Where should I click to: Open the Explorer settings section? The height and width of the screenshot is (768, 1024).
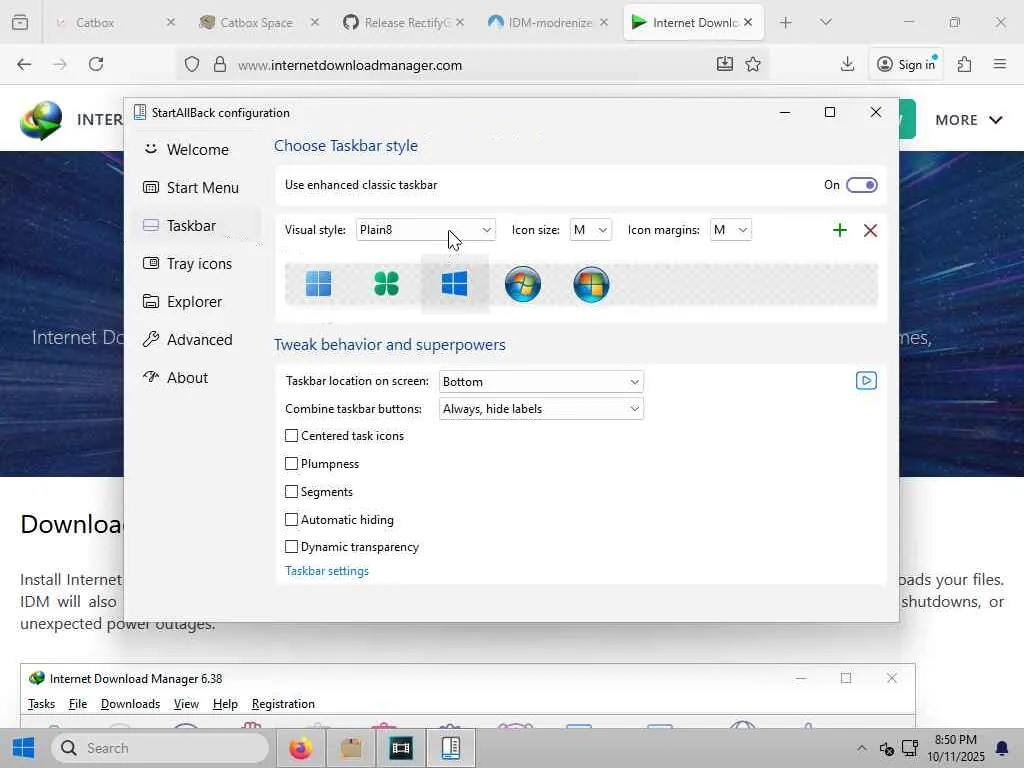[195, 302]
